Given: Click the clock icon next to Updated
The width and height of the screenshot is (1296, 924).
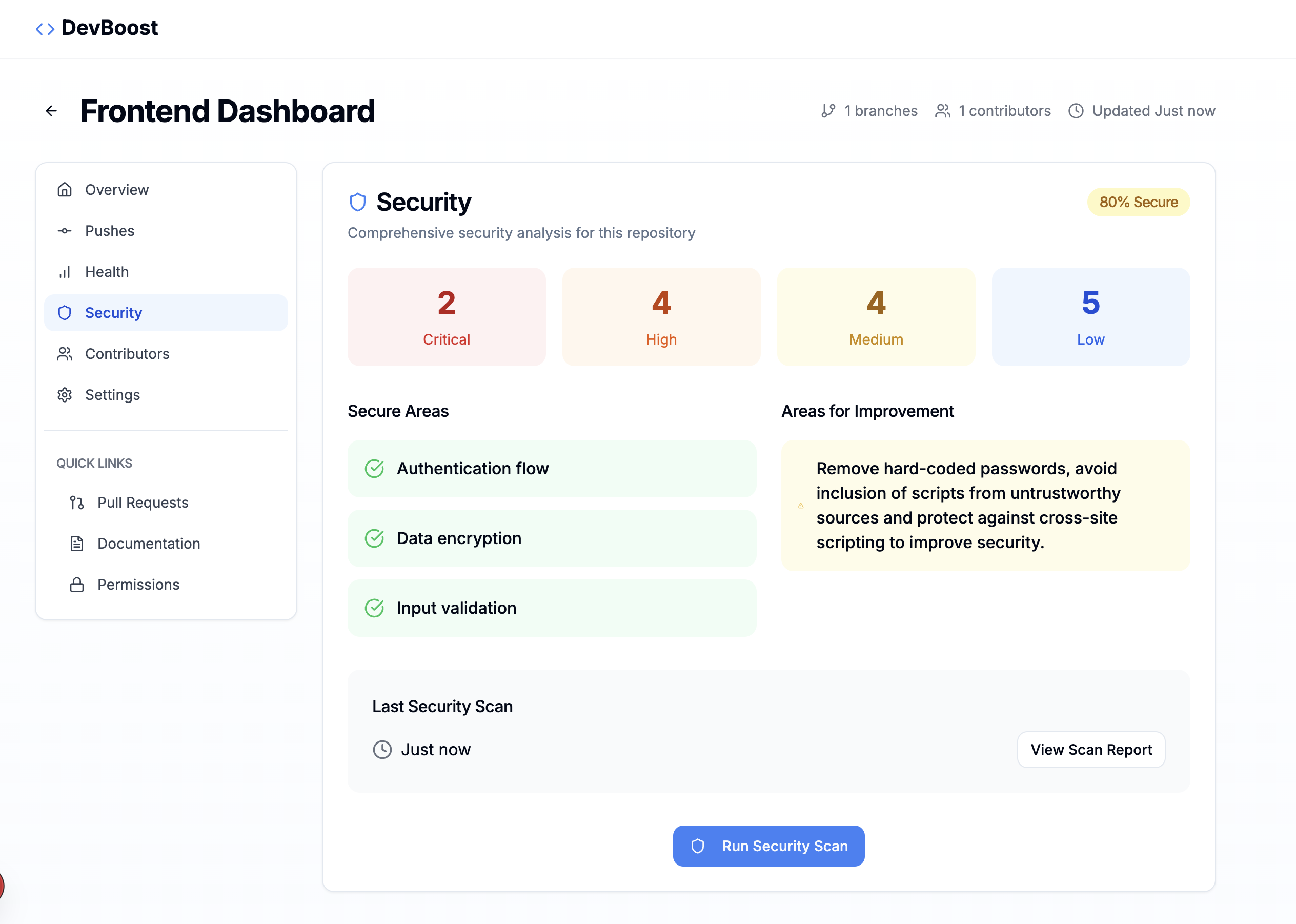Looking at the screenshot, I should point(1075,111).
